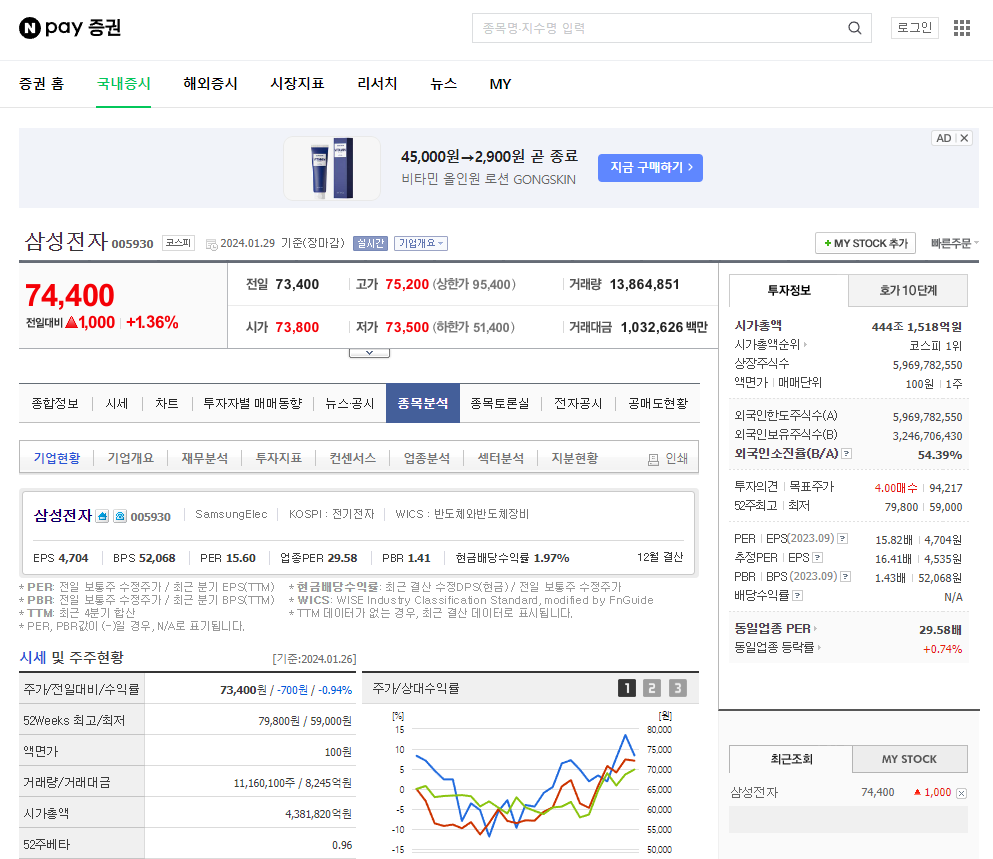
Task: Collapse the price summary with chevron button
Action: click(x=369, y=351)
